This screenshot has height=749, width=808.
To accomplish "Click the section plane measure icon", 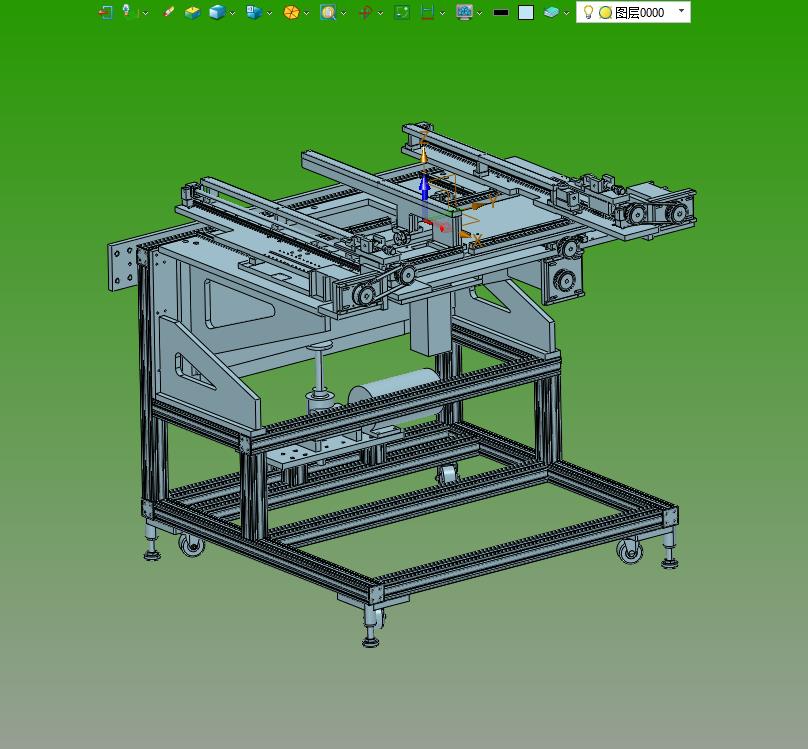I will pyautogui.click(x=427, y=12).
